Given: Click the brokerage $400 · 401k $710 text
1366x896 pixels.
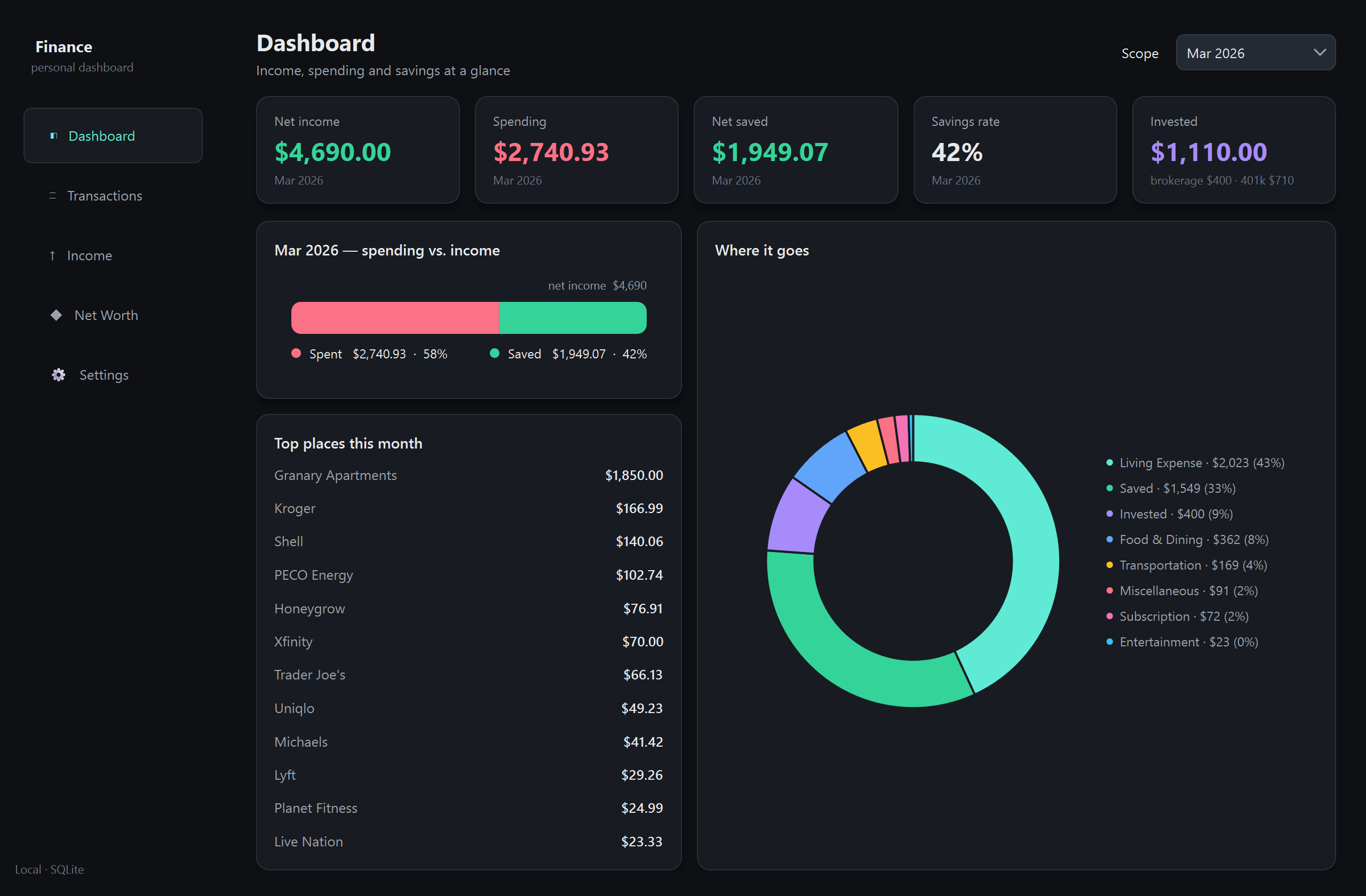Looking at the screenshot, I should pos(1222,180).
